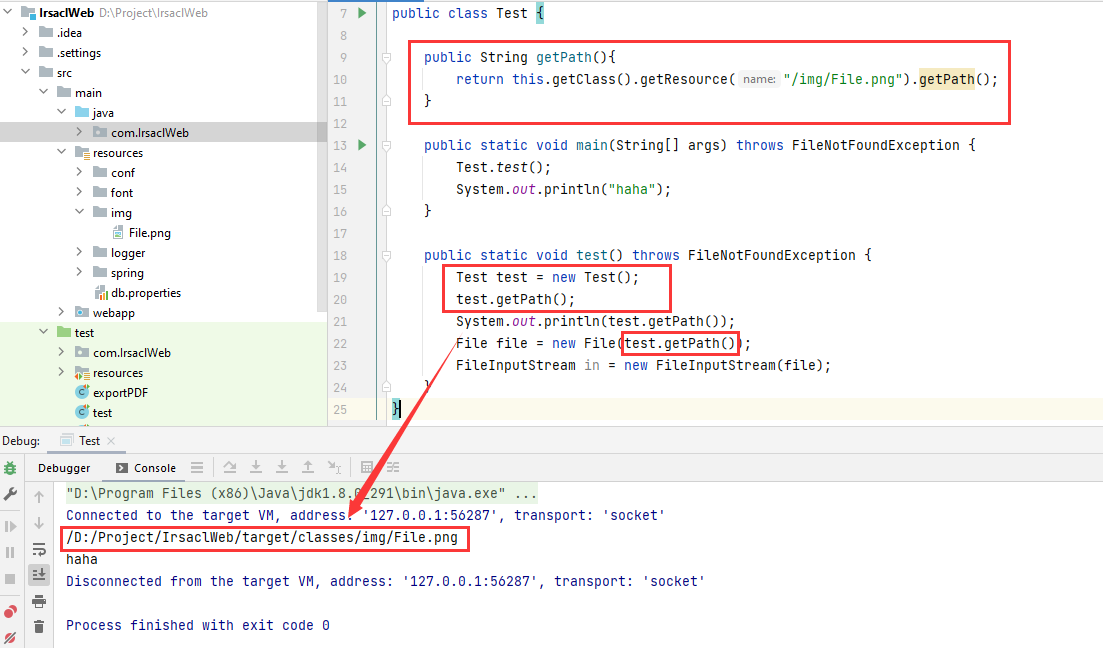
Task: Click the run arrow on the main method line
Action: point(361,145)
